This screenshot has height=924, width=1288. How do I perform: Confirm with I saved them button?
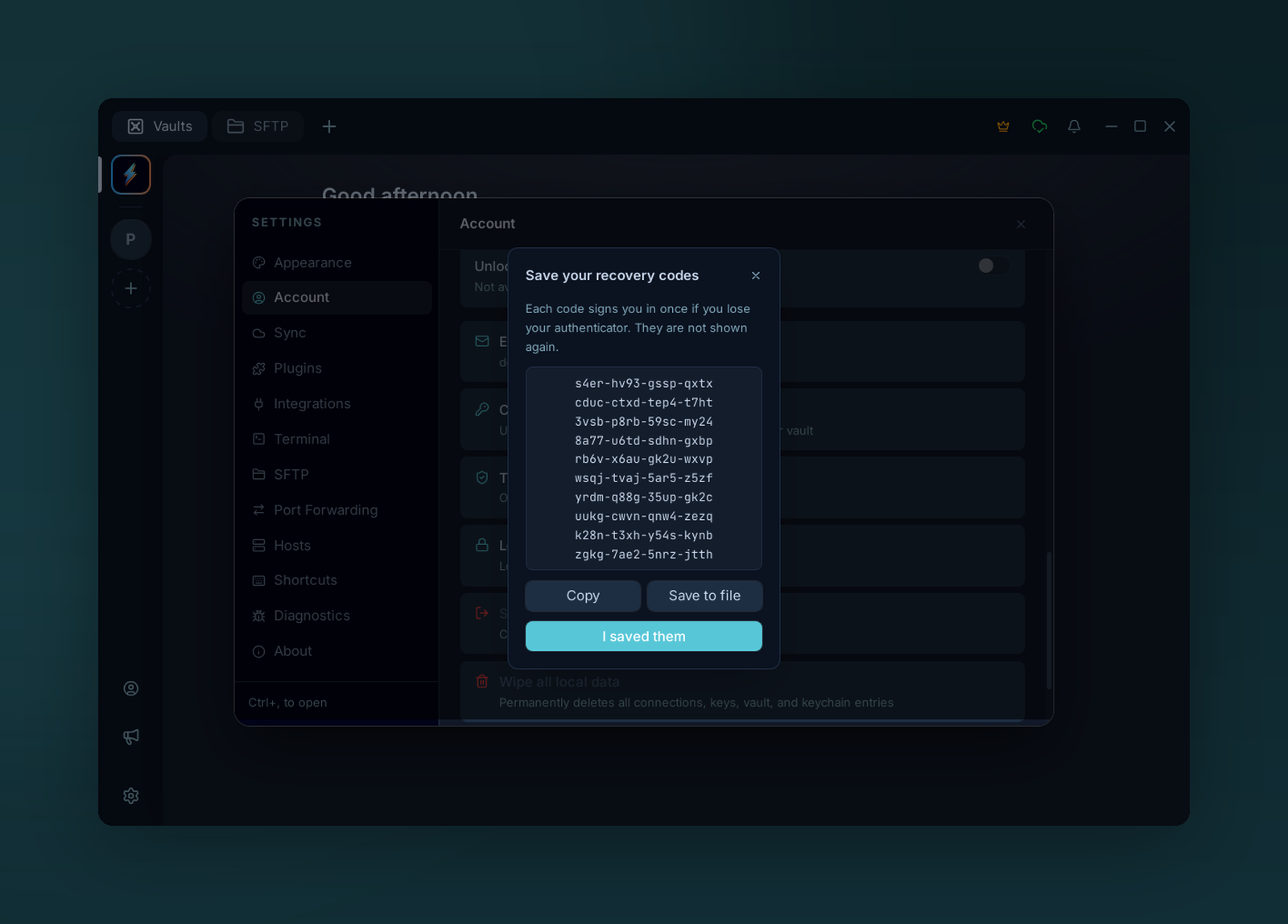point(644,636)
